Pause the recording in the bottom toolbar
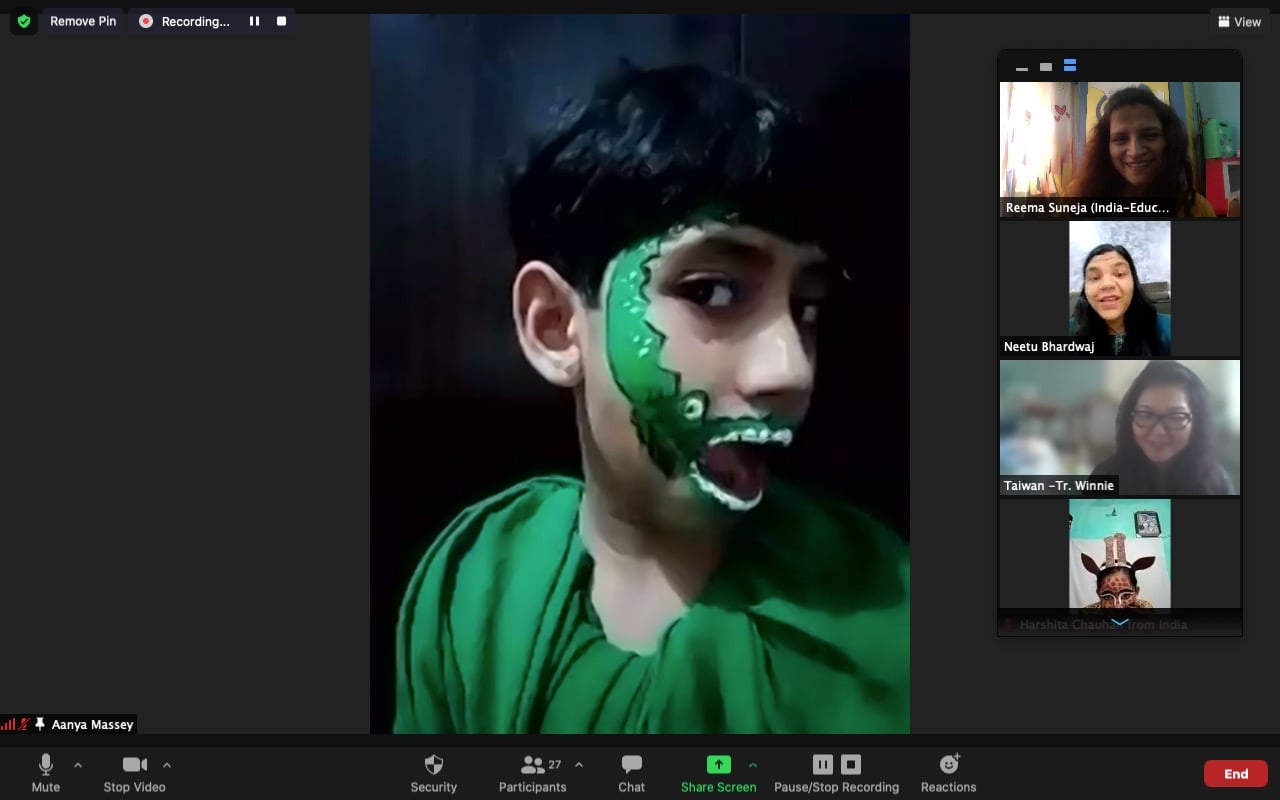 coord(822,765)
